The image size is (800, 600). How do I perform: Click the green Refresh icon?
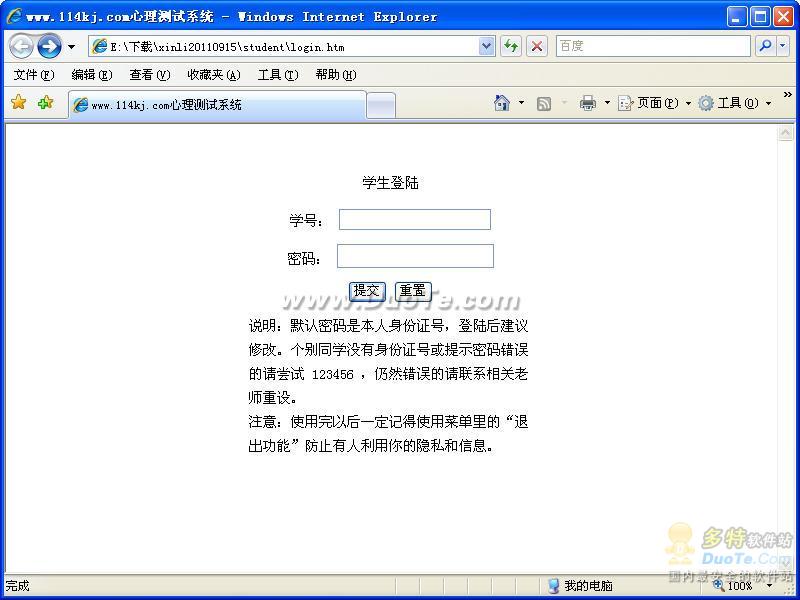[x=511, y=46]
